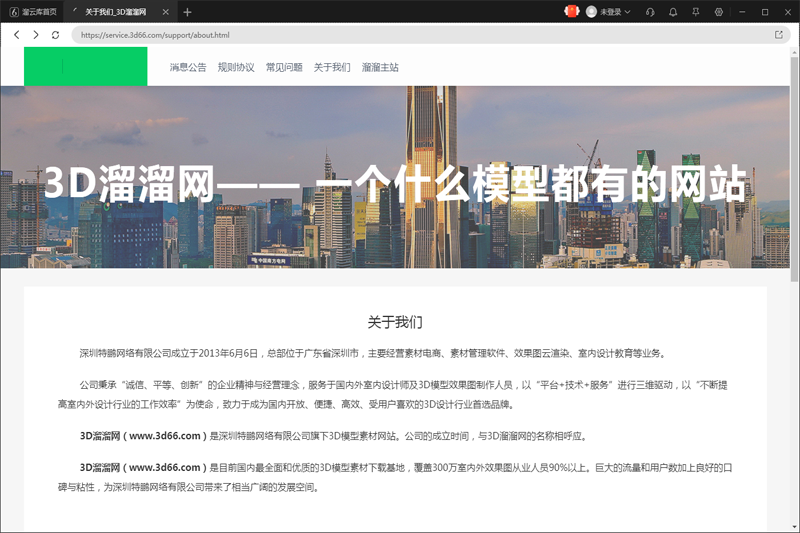The height and width of the screenshot is (533, 800).
Task: Click the green site logo
Action: click(x=85, y=66)
